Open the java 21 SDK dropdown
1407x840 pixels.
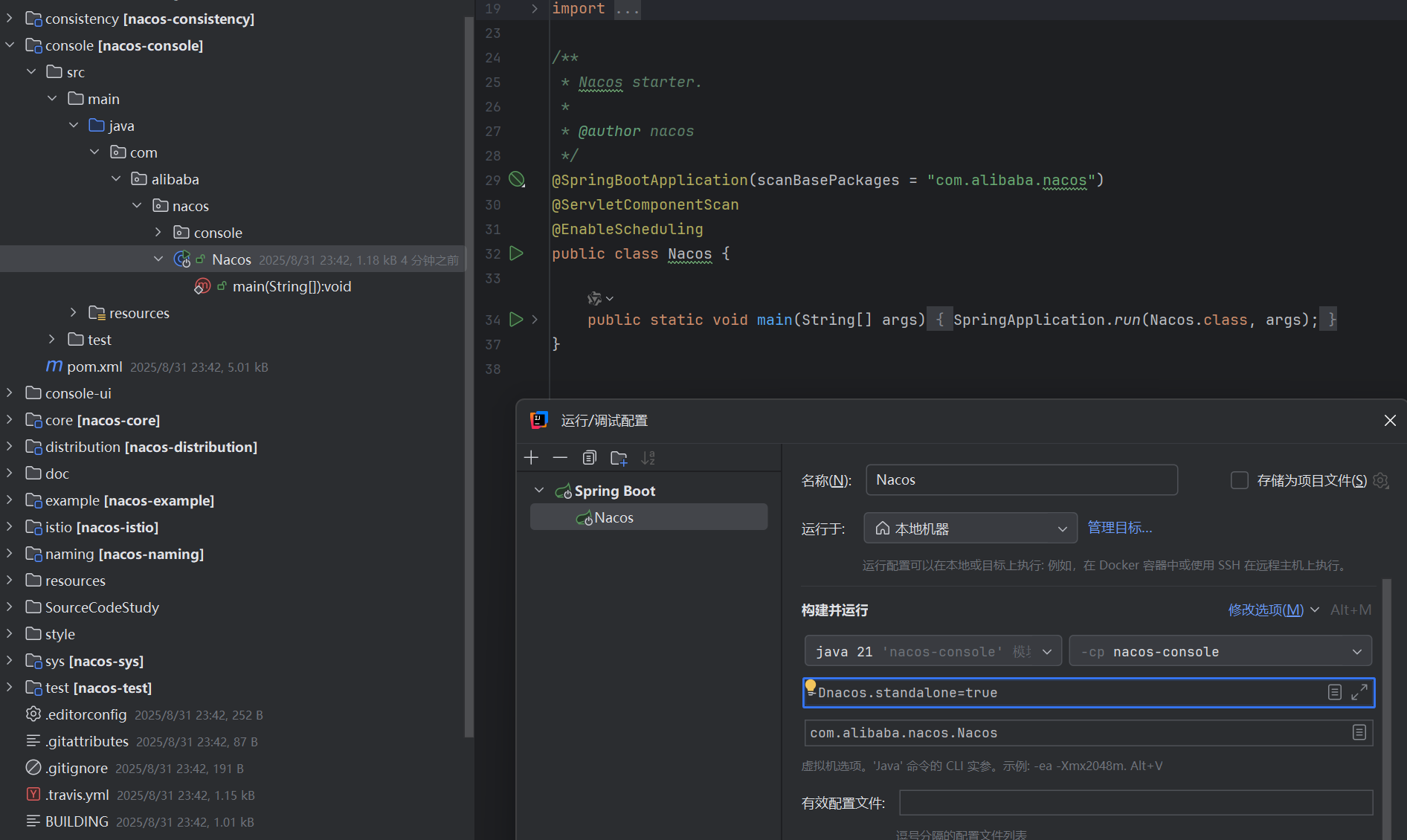(933, 651)
